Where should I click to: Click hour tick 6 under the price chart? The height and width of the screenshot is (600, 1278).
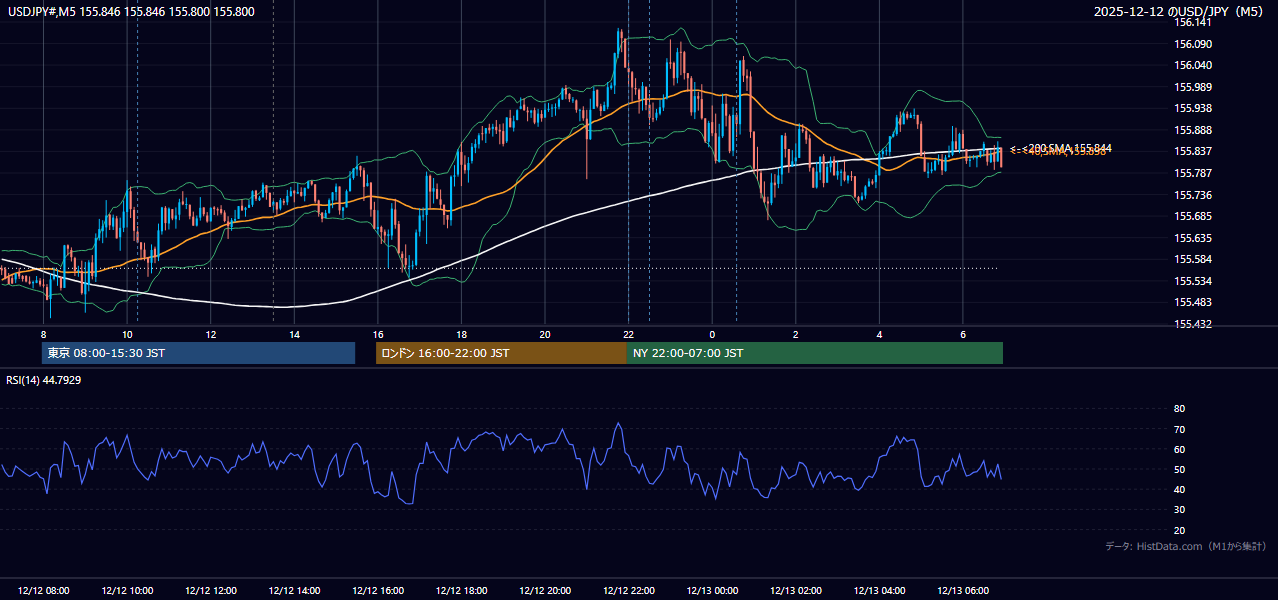[x=963, y=334]
